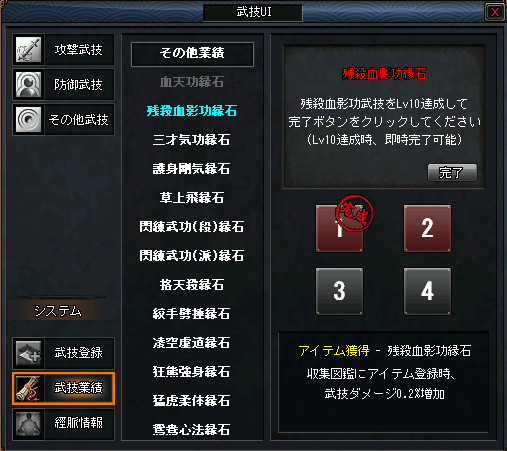Select the grayed 血天功緑石 entry
The height and width of the screenshot is (451, 507).
pyautogui.click(x=192, y=82)
